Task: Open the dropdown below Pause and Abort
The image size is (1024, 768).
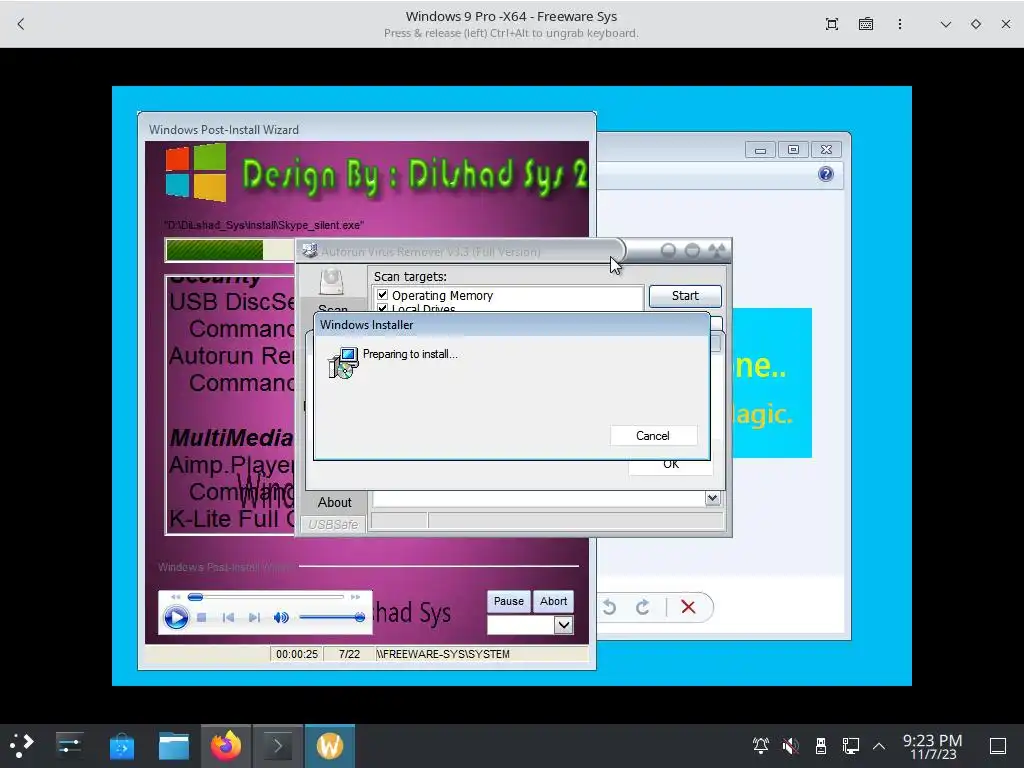Action: click(x=564, y=625)
